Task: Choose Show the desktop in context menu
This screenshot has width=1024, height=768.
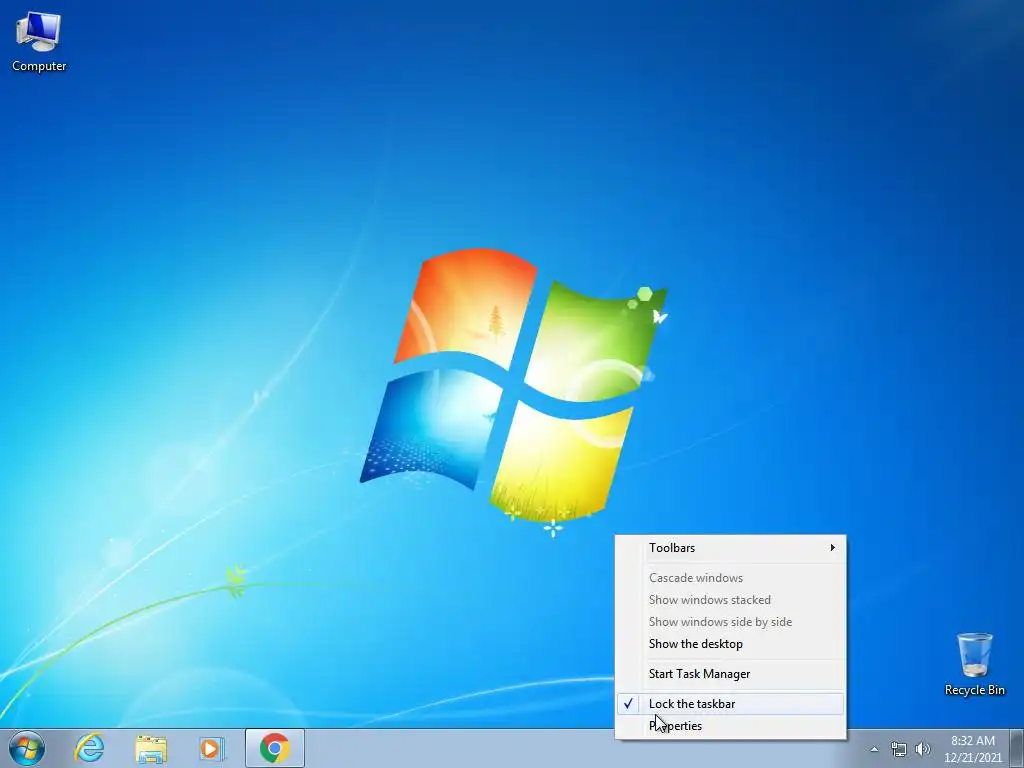Action: pos(730,644)
